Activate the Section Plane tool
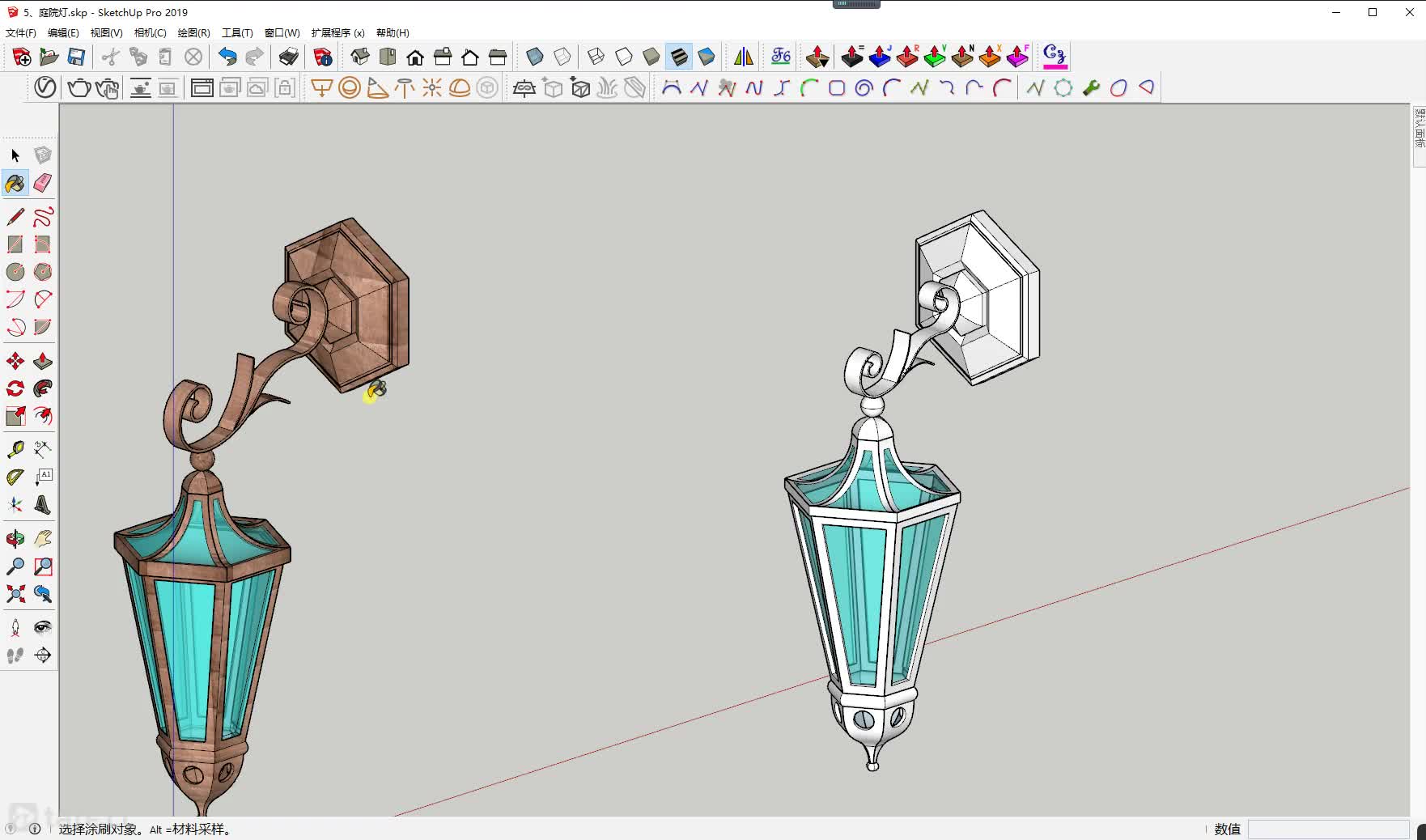 coord(43,655)
